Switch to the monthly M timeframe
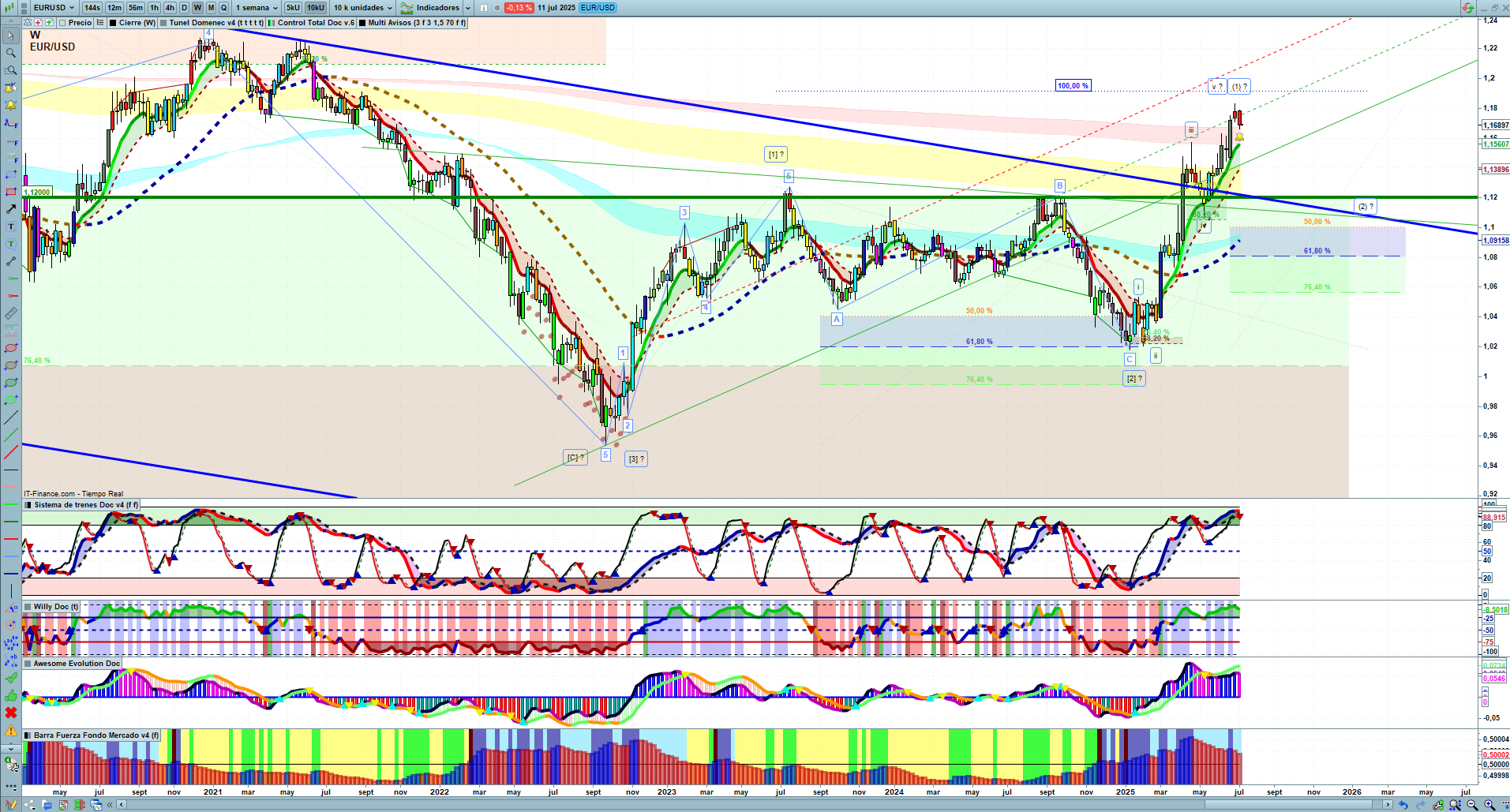 [x=211, y=8]
